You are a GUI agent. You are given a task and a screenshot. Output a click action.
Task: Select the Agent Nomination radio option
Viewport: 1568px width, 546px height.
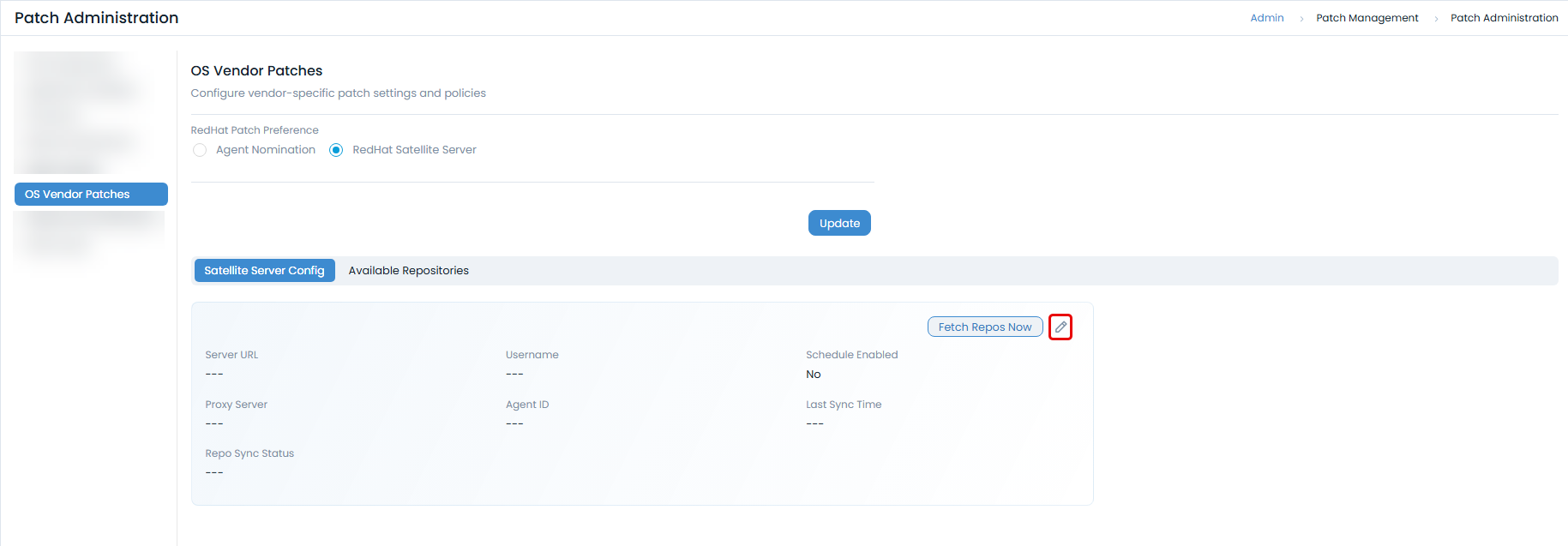pyautogui.click(x=200, y=150)
